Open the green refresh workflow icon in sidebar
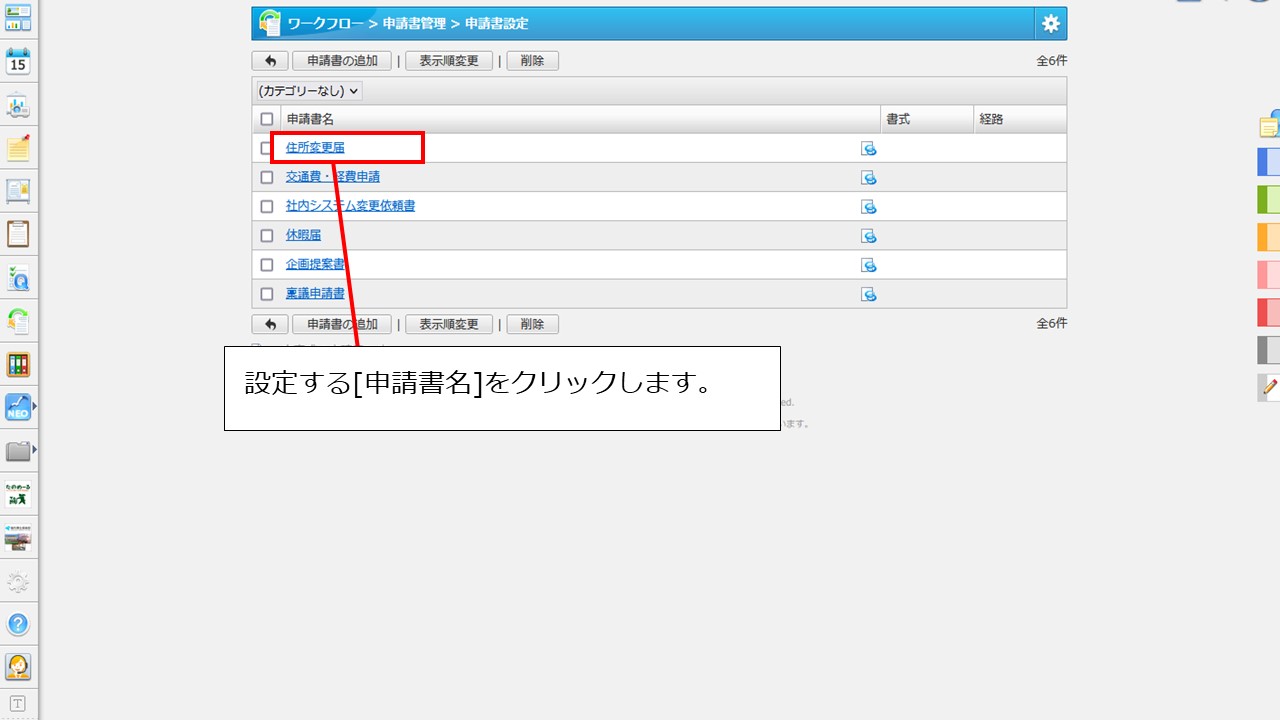The width and height of the screenshot is (1280, 720). click(18, 321)
